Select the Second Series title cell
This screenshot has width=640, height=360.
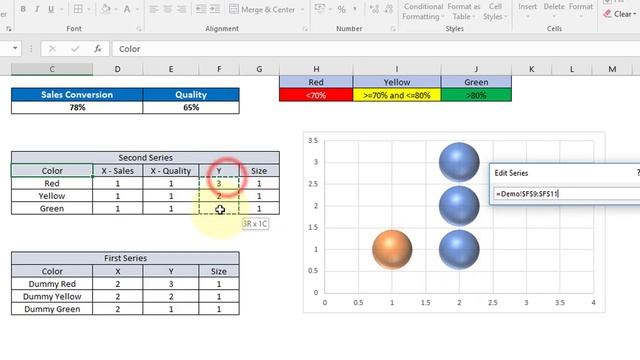click(145, 158)
